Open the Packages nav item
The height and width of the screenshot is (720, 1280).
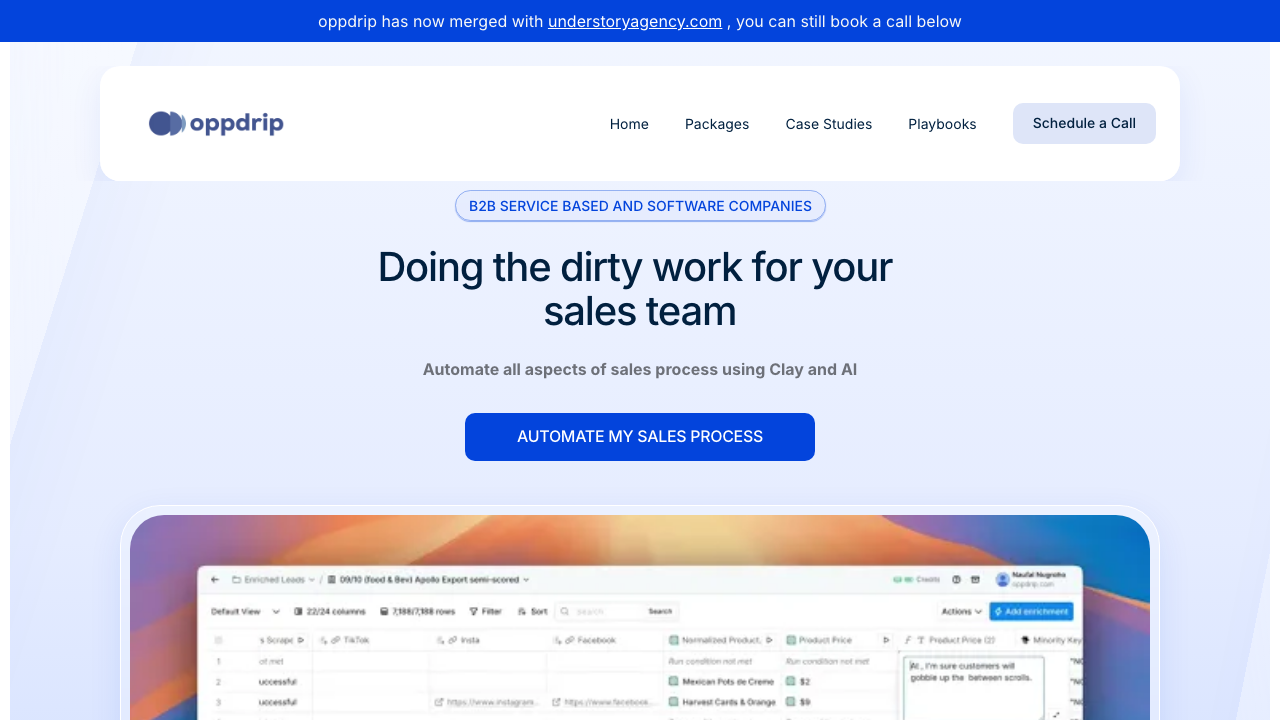[717, 124]
